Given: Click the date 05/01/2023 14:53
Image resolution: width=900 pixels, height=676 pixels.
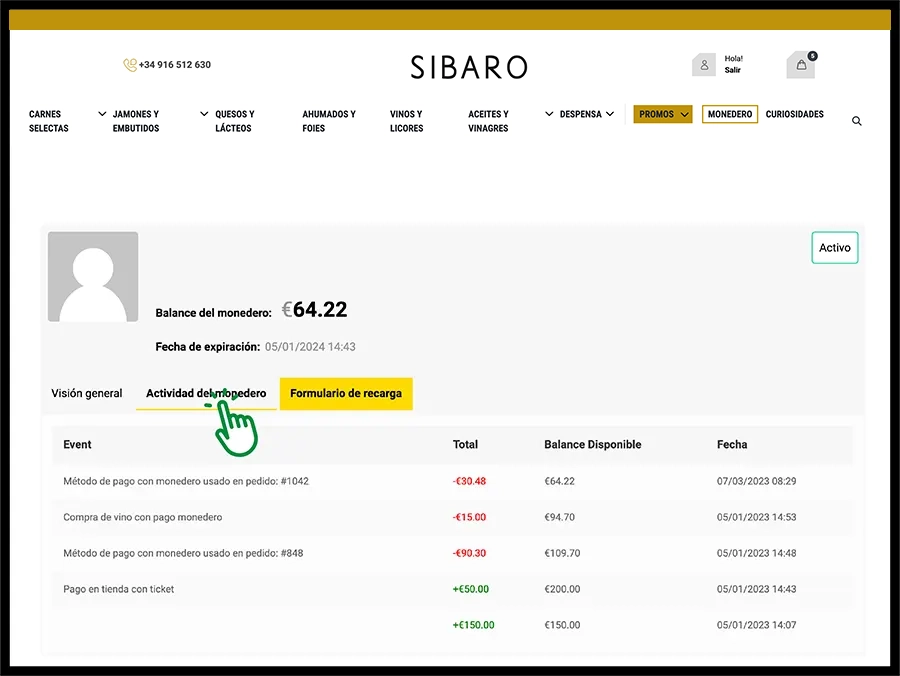Looking at the screenshot, I should point(757,517).
